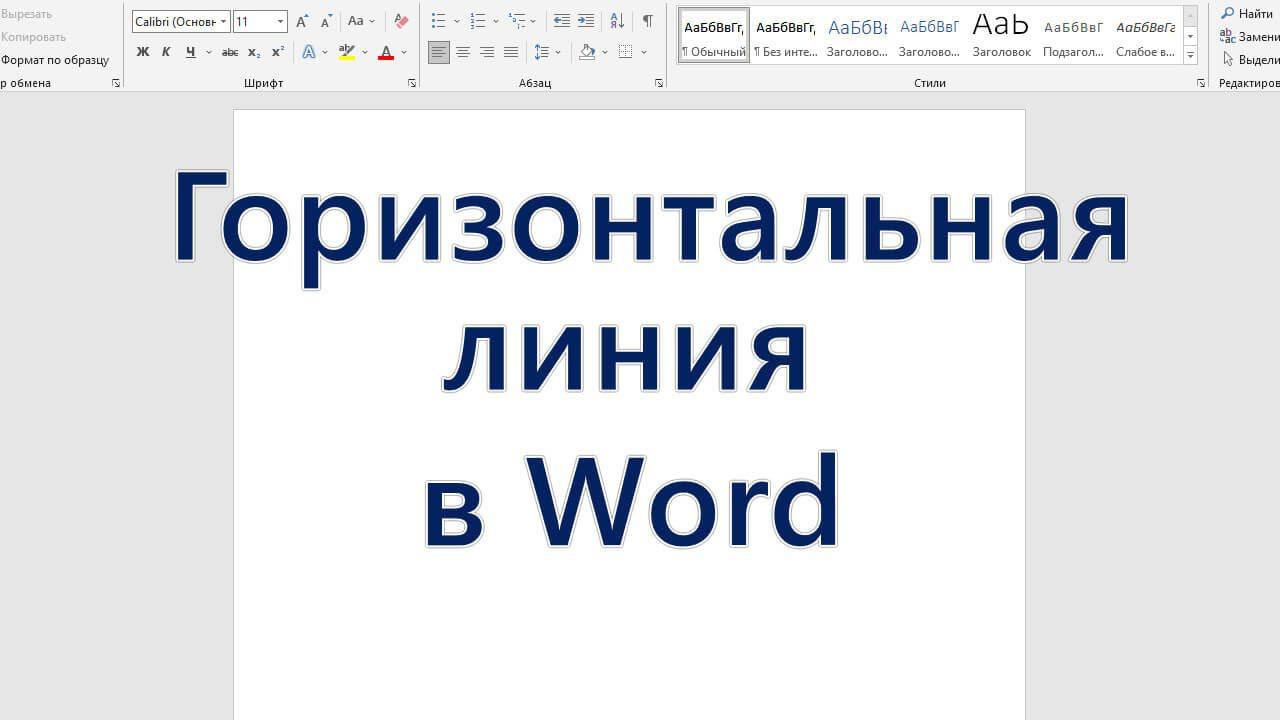Justify the paragraph text
The height and width of the screenshot is (720, 1280).
point(511,52)
